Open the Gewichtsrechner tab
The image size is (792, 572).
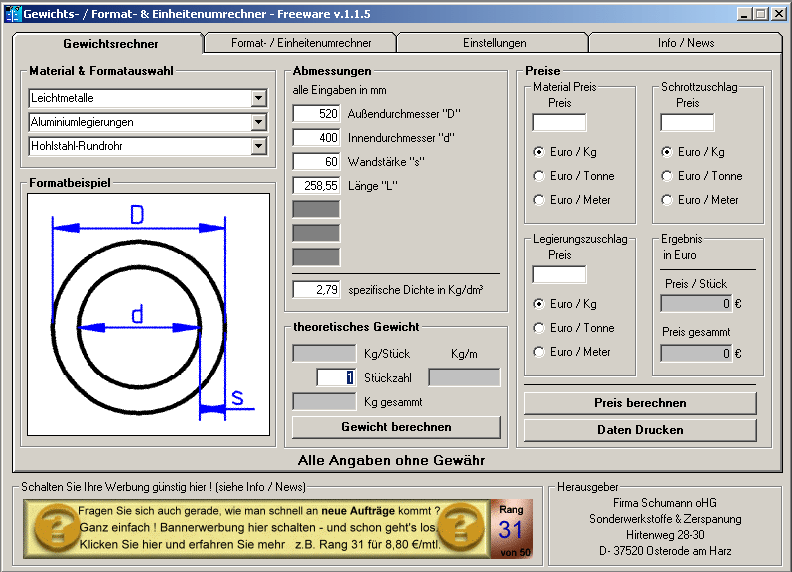(109, 43)
